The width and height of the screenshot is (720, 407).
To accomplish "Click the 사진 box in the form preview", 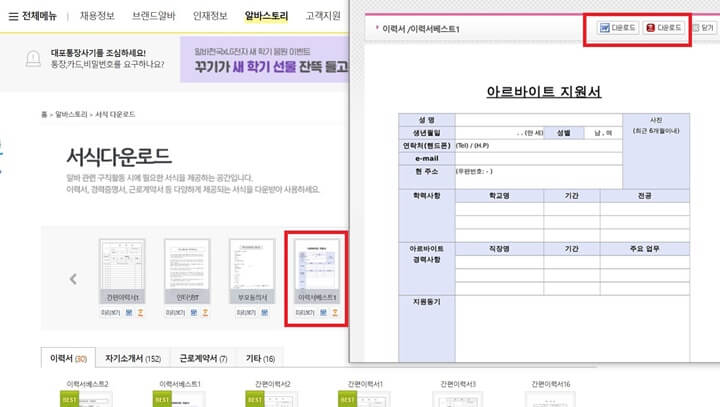I will click(656, 151).
